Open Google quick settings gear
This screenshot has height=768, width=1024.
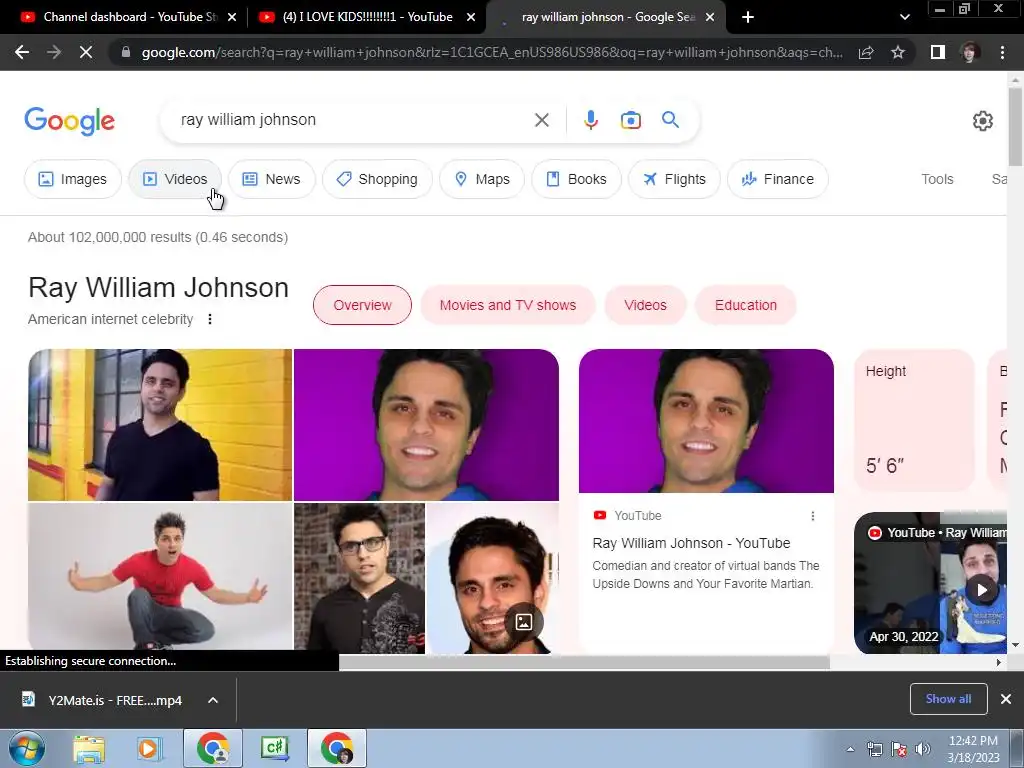[982, 121]
